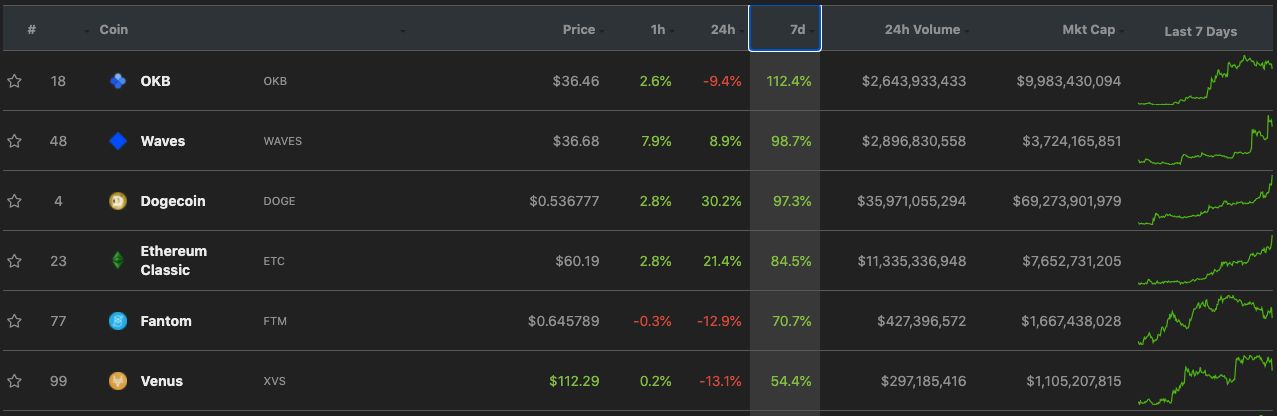Open the Waves coin page link
Viewport: 1277px width, 416px height.
click(162, 141)
